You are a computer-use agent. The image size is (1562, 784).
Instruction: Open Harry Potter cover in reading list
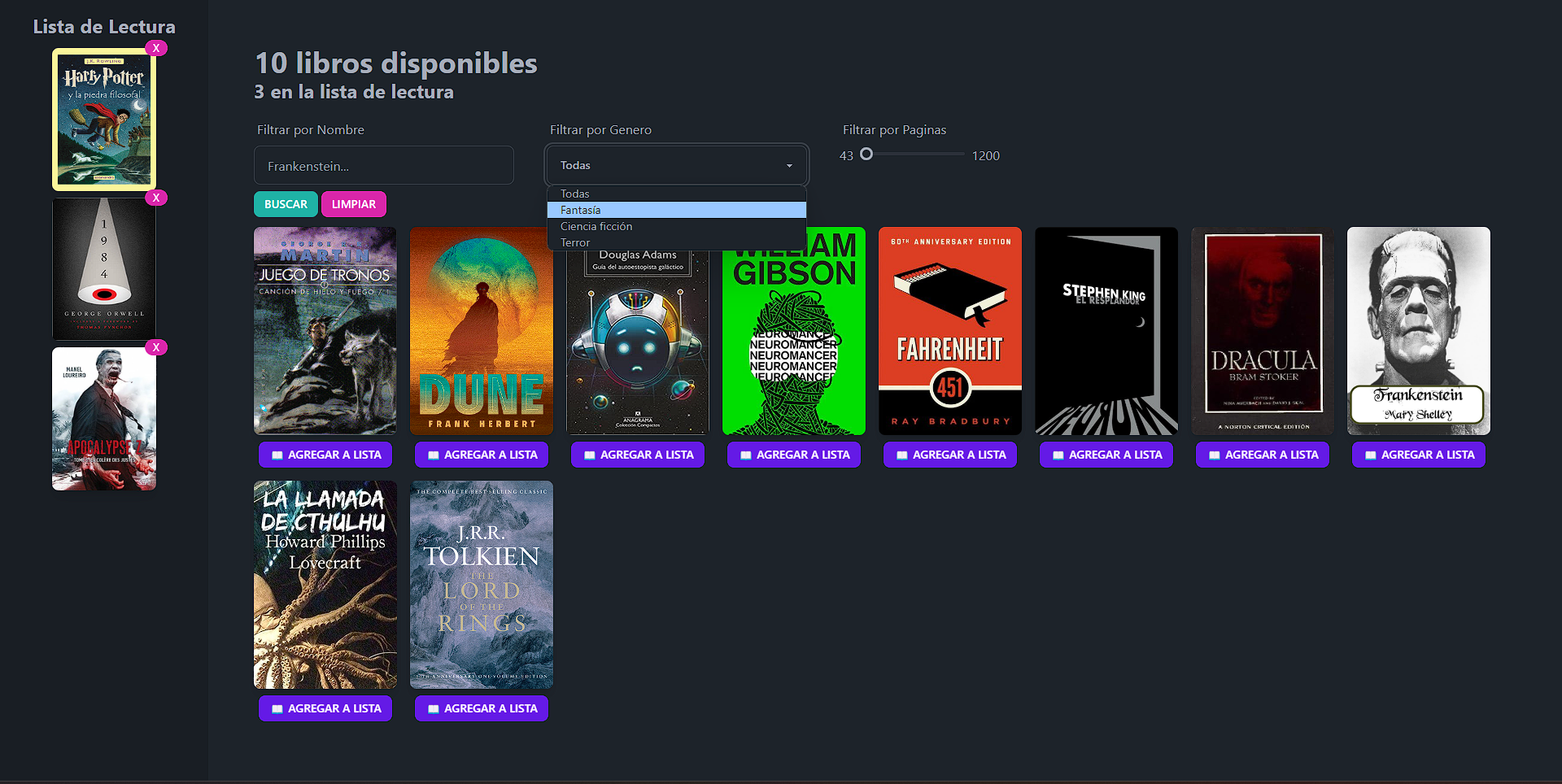[x=104, y=119]
